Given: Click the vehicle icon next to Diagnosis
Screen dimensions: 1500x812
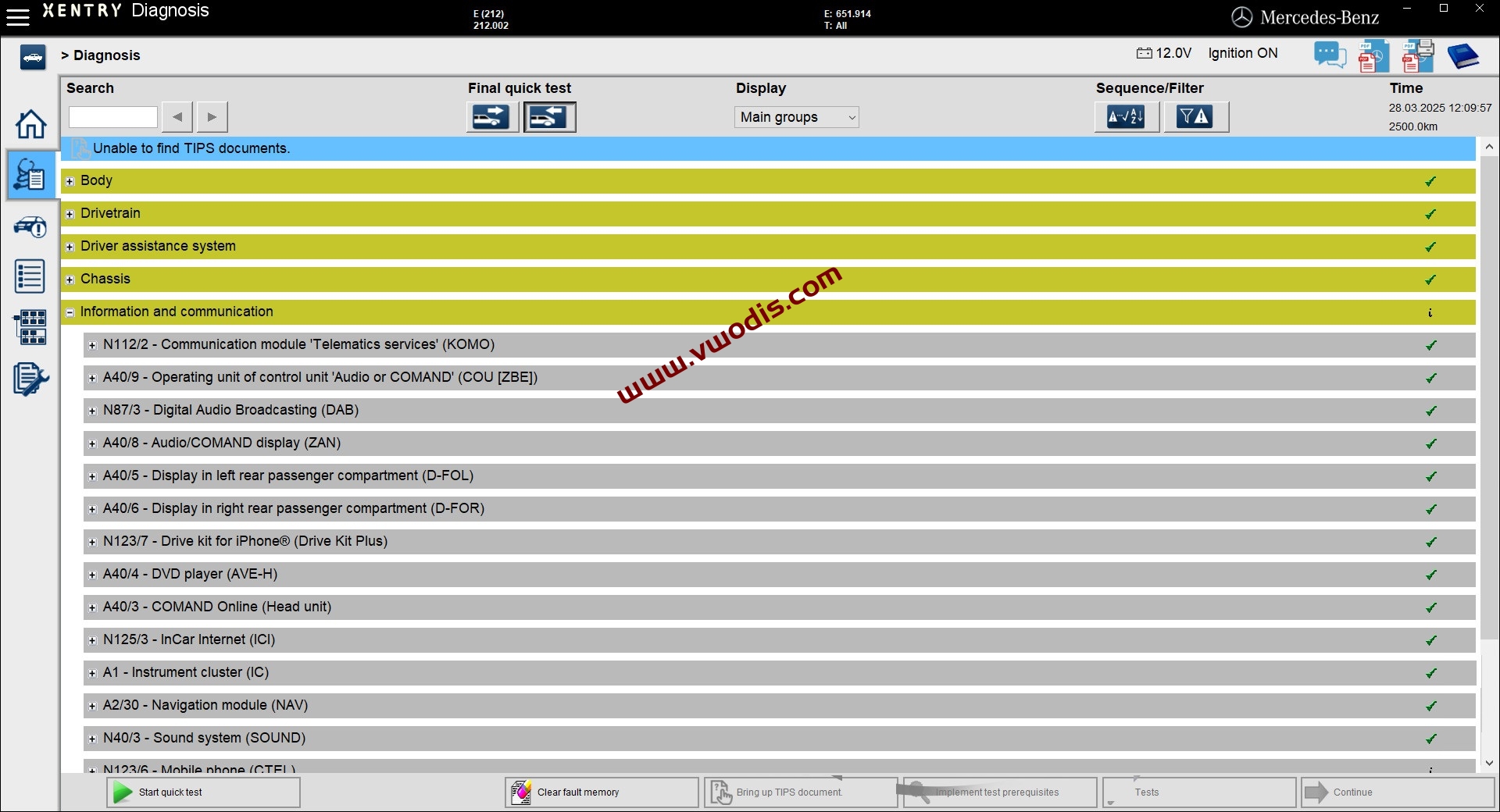Looking at the screenshot, I should (32, 56).
